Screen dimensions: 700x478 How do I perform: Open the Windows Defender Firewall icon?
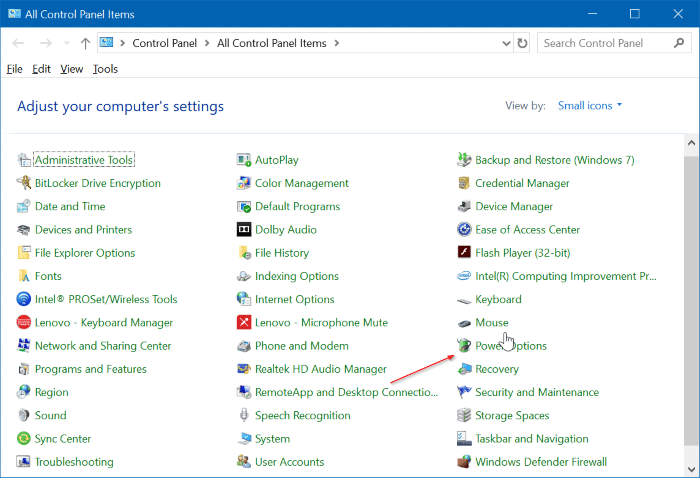point(464,461)
